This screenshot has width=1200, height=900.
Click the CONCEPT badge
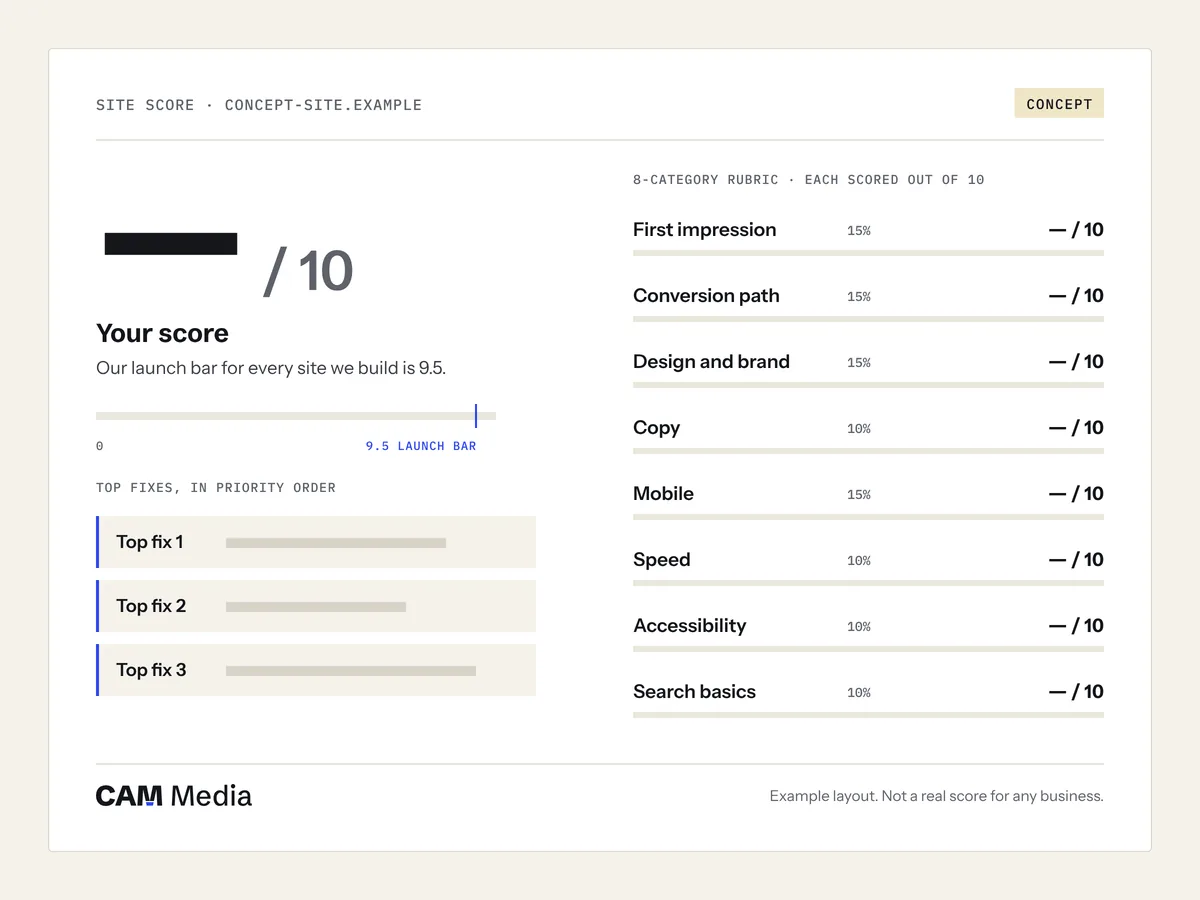(1059, 103)
